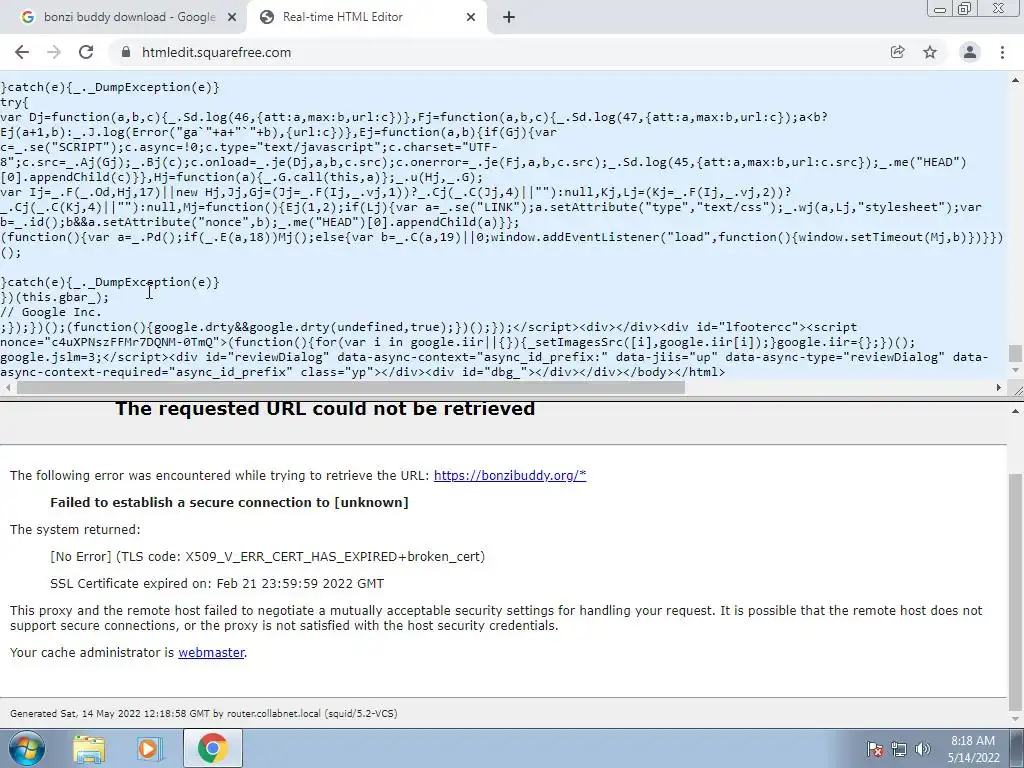1024x768 pixels.
Task: Minimize the Chrome window
Action: coord(940,9)
